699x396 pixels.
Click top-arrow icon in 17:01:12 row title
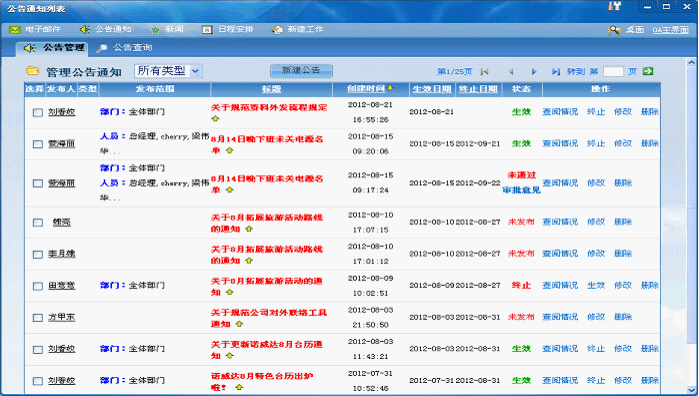click(249, 260)
